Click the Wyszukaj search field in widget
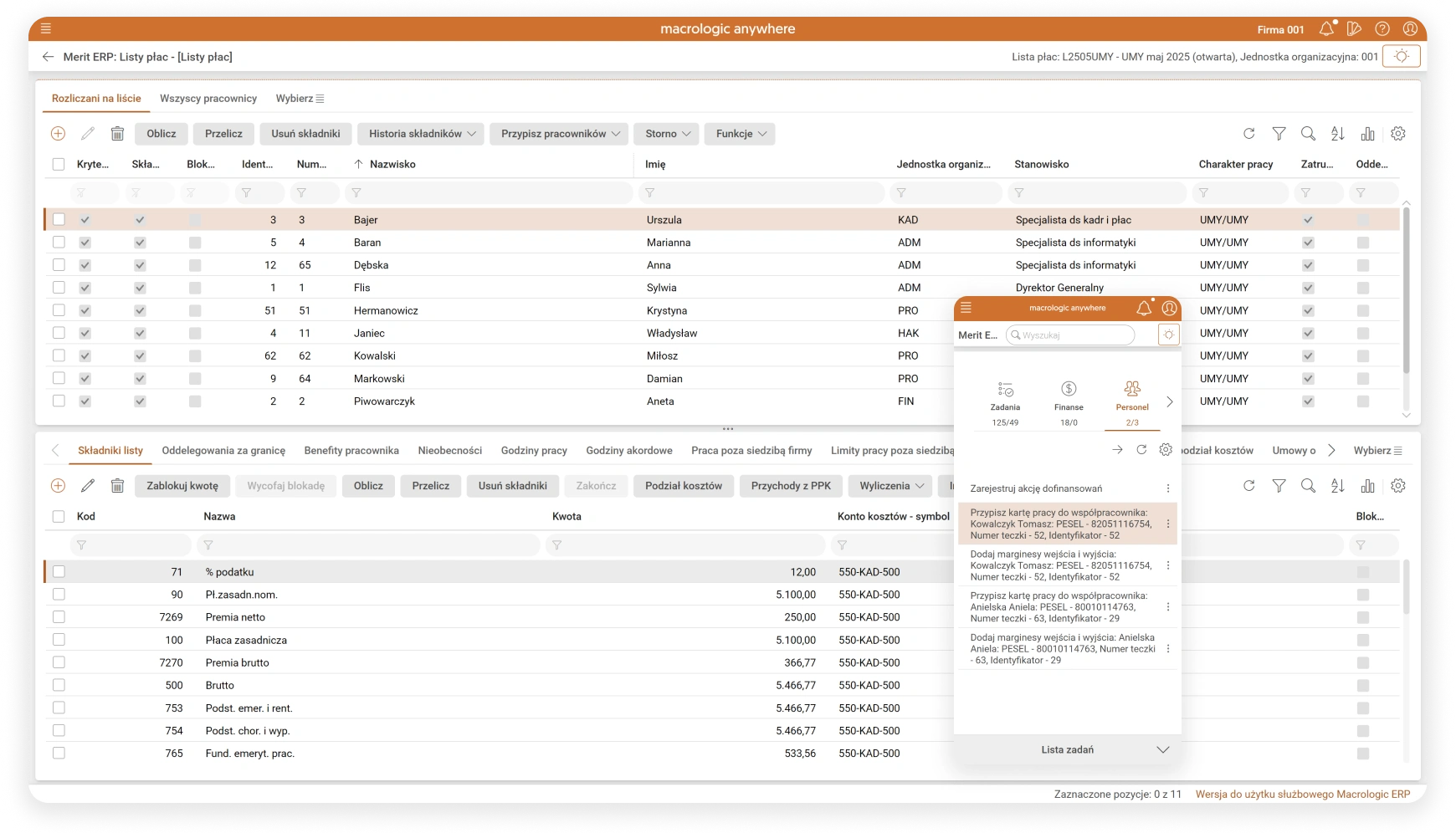 pos(1073,335)
